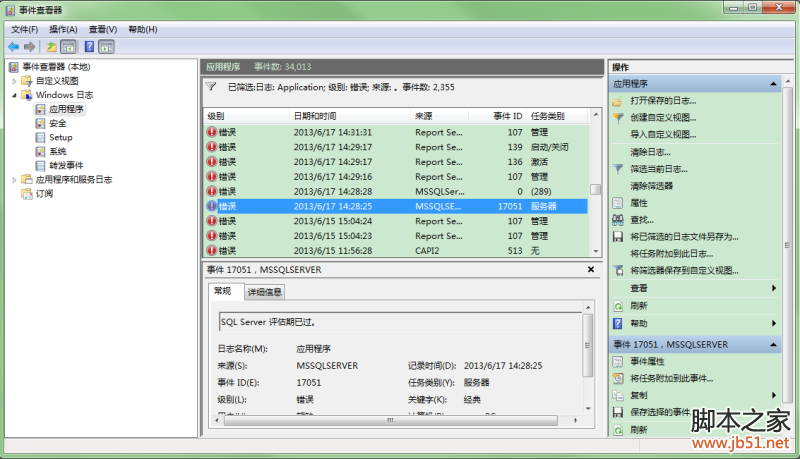800x459 pixels.
Task: Select event with ID 139
Action: 396,147
